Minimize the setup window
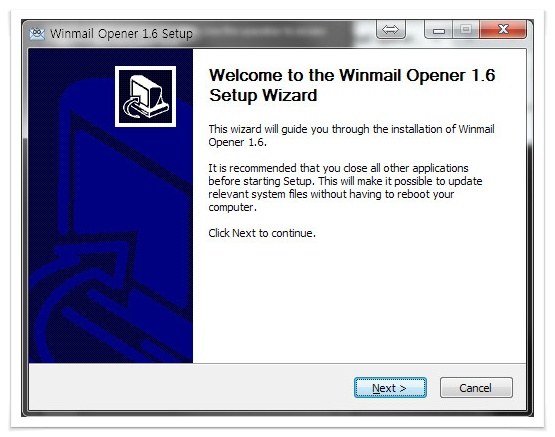The height and width of the screenshot is (437, 555). 439,30
